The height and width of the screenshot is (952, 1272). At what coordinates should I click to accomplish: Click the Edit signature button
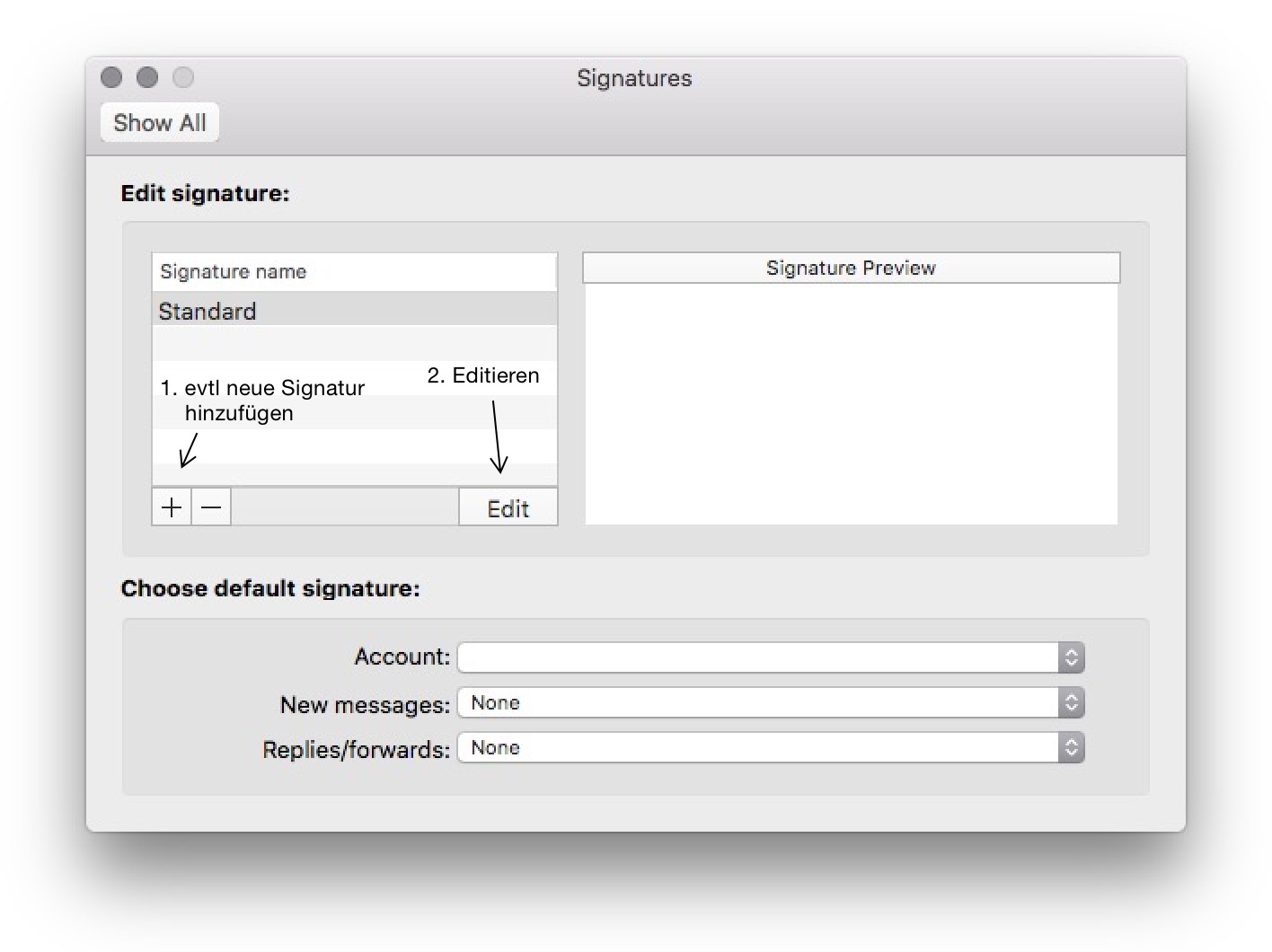pyautogui.click(x=508, y=508)
